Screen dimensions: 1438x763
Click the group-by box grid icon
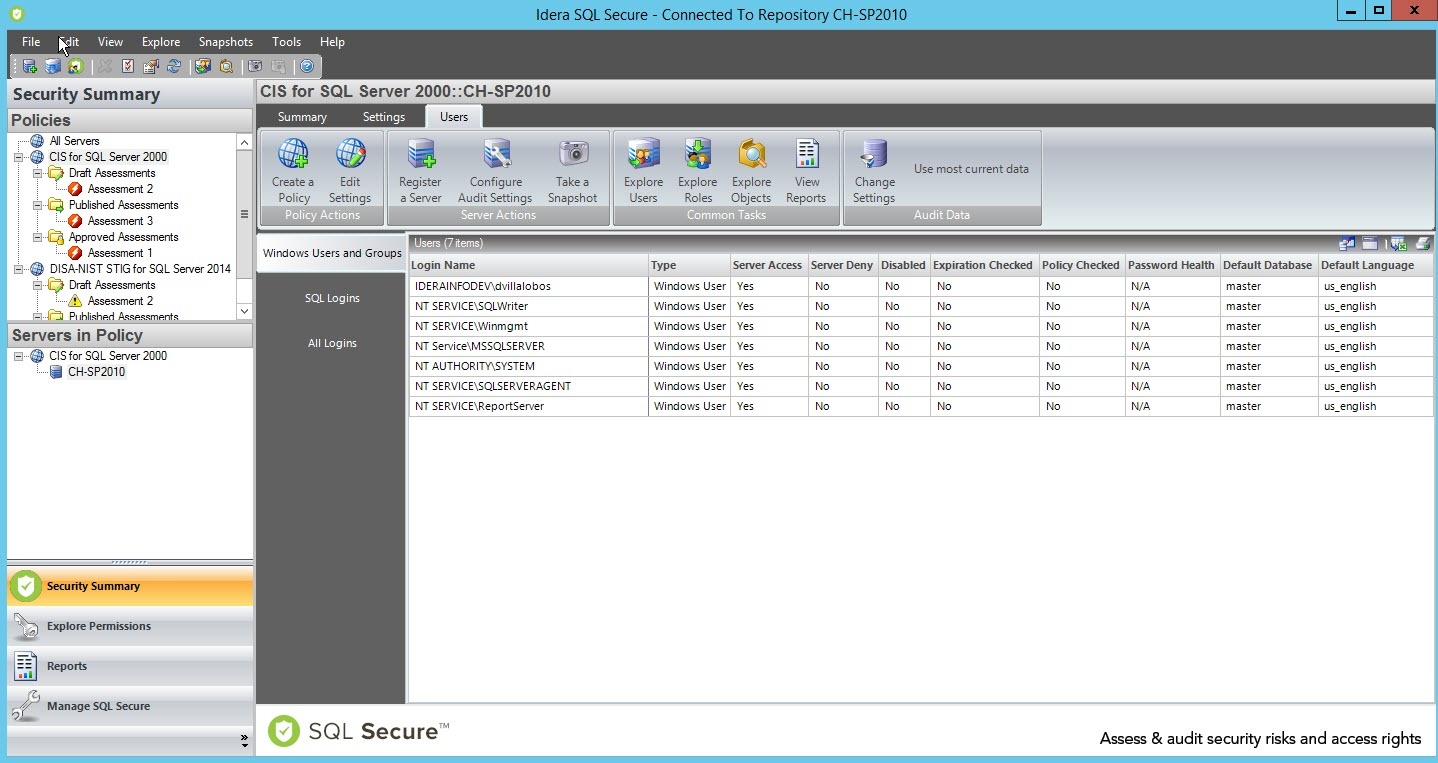tap(1370, 243)
